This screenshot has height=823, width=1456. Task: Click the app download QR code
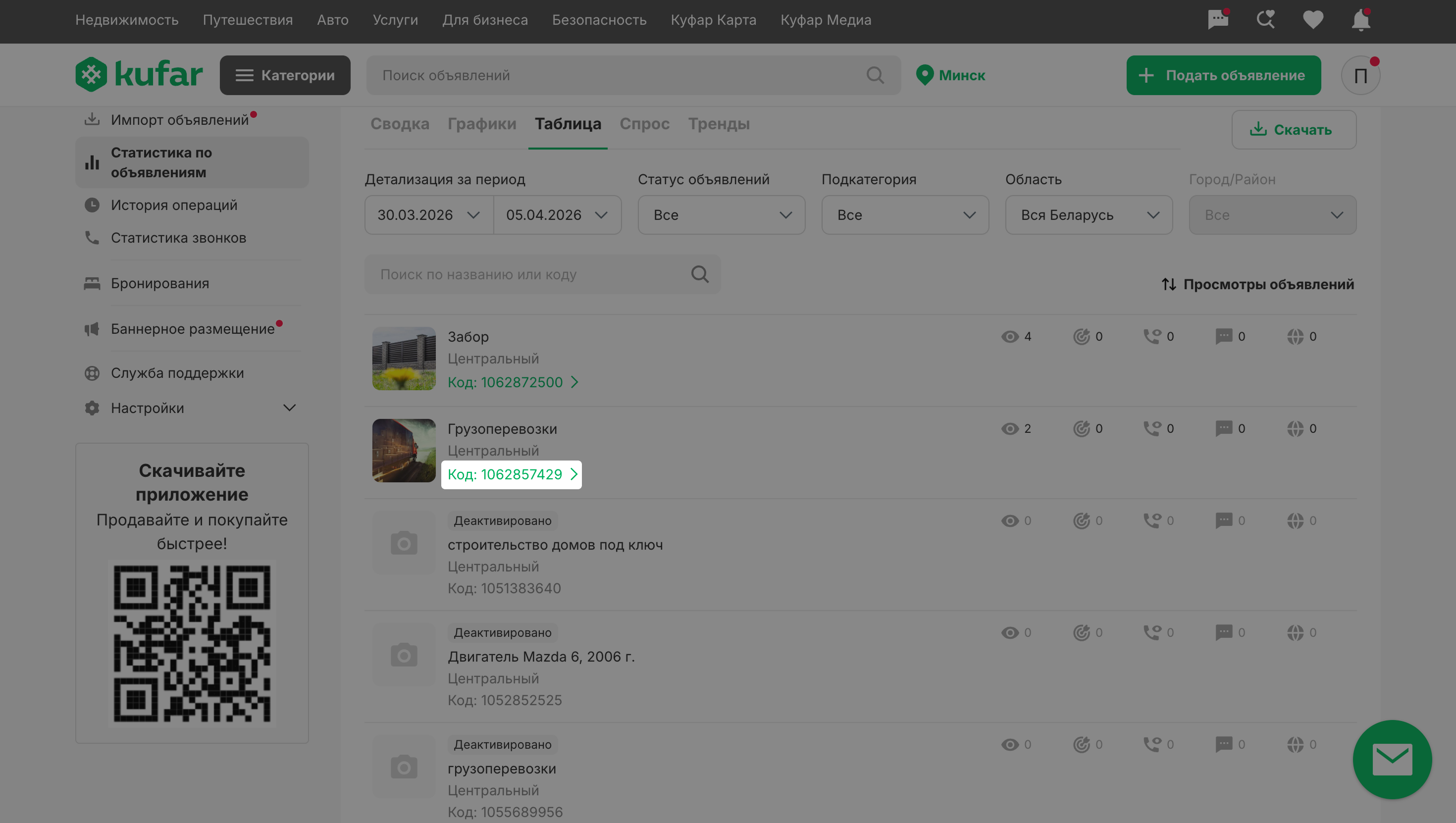[x=192, y=643]
